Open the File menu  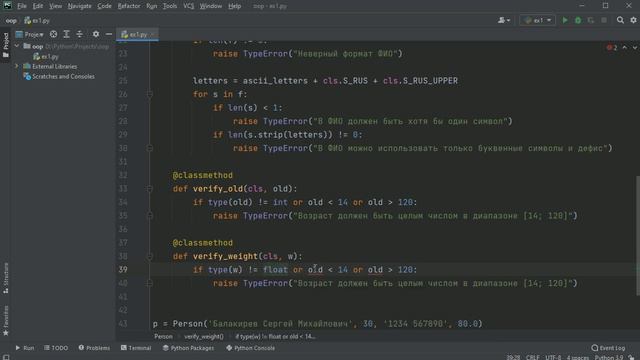pos(22,6)
